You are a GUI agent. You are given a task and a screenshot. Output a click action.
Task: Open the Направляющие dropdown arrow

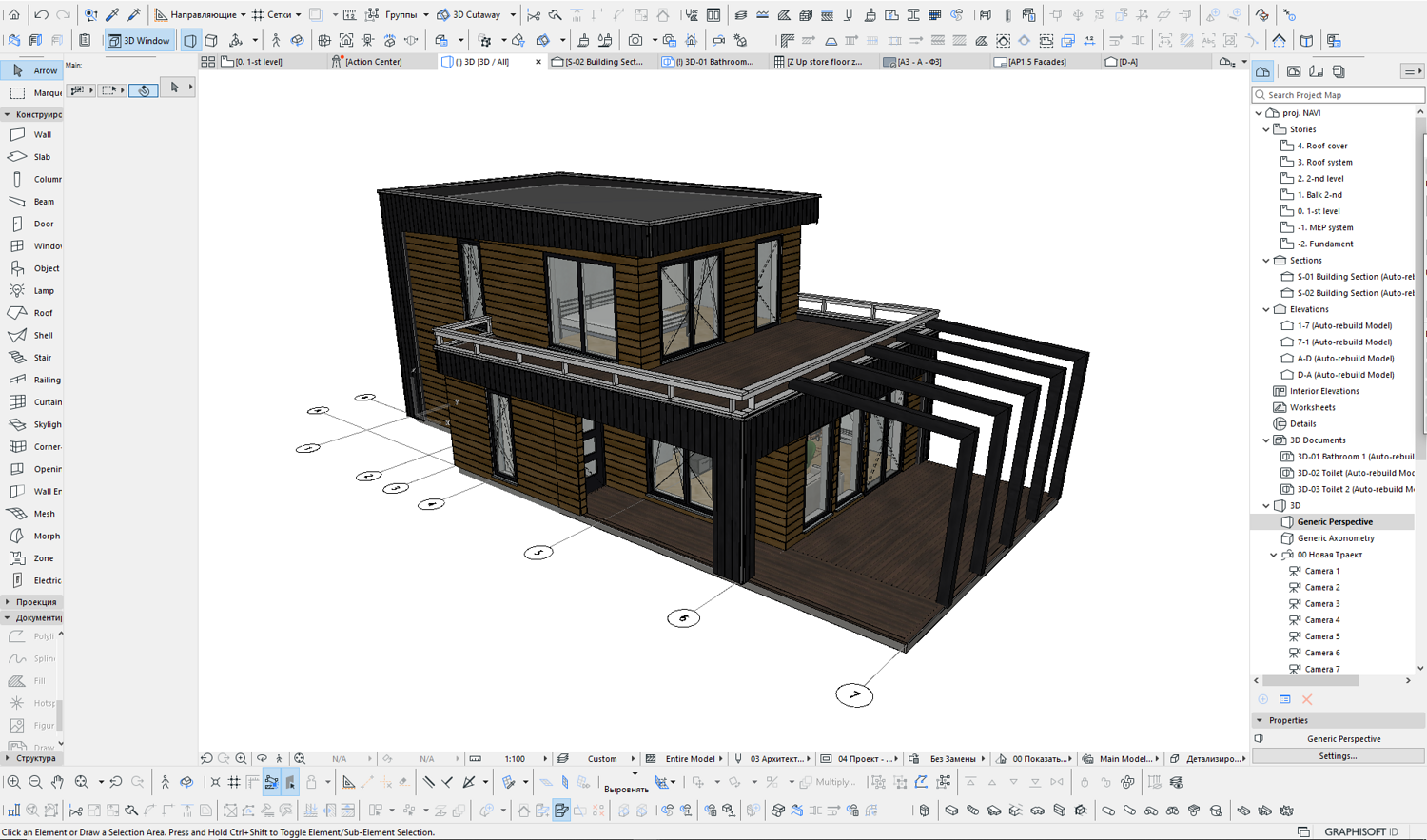[x=243, y=14]
